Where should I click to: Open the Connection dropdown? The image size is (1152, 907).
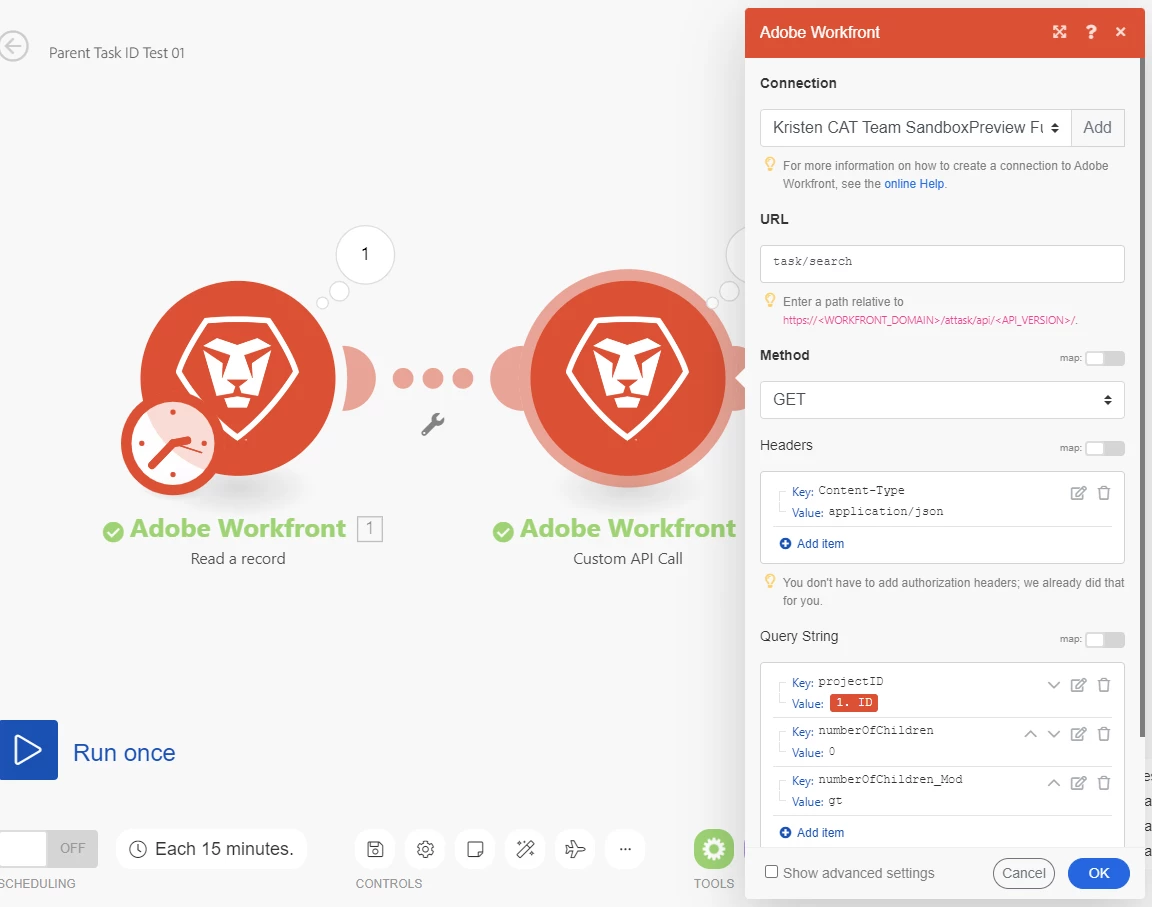(x=915, y=128)
